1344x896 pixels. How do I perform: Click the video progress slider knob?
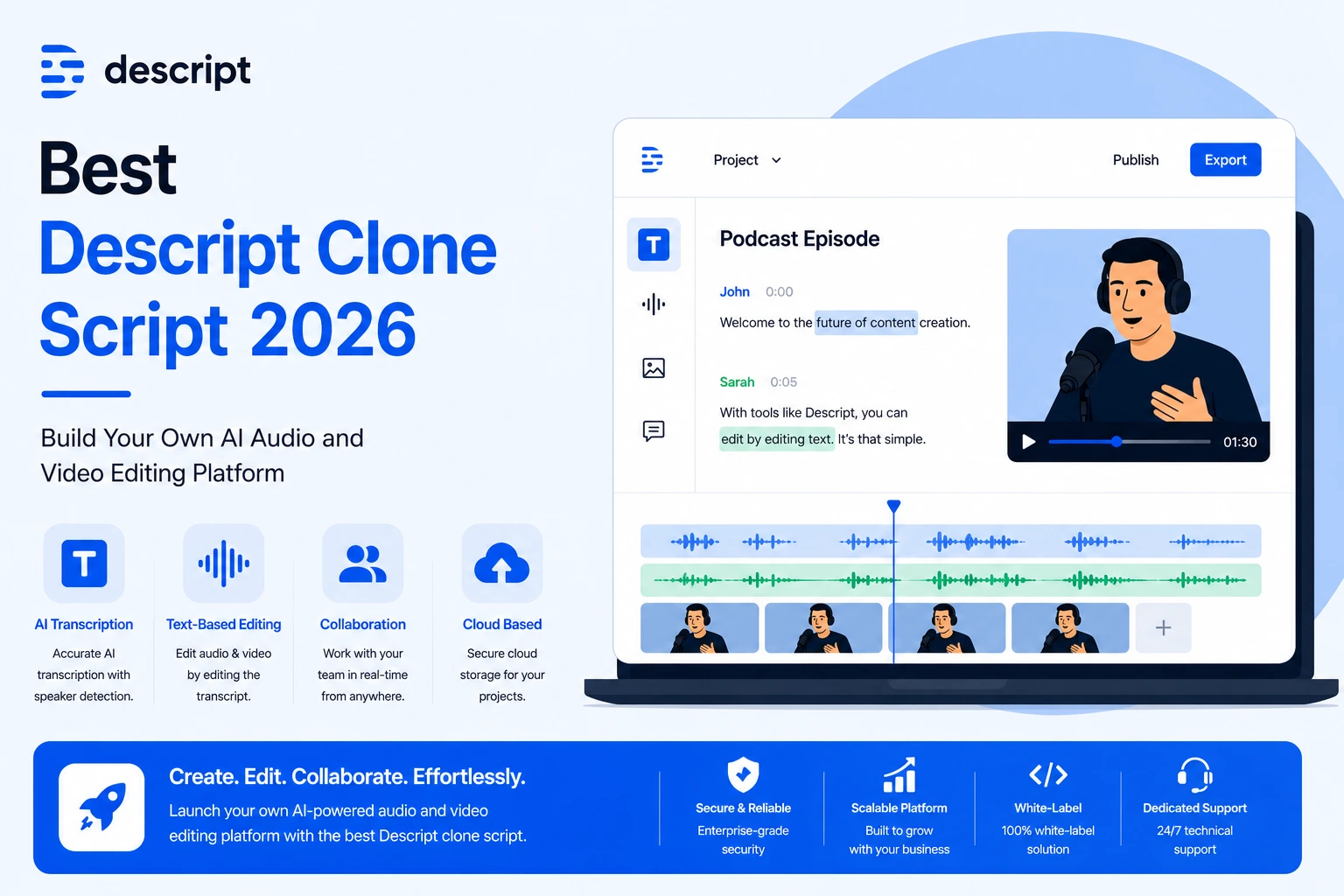pyautogui.click(x=1116, y=442)
